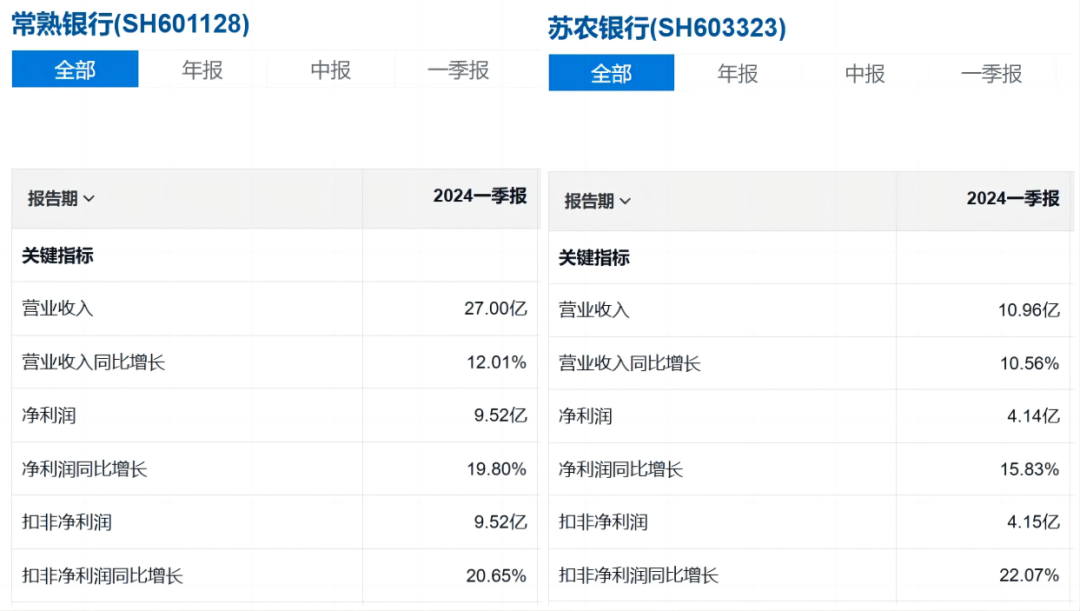Select 常熟银行 净利润 value 9.52亿
This screenshot has height=611, width=1080.
pos(501,415)
